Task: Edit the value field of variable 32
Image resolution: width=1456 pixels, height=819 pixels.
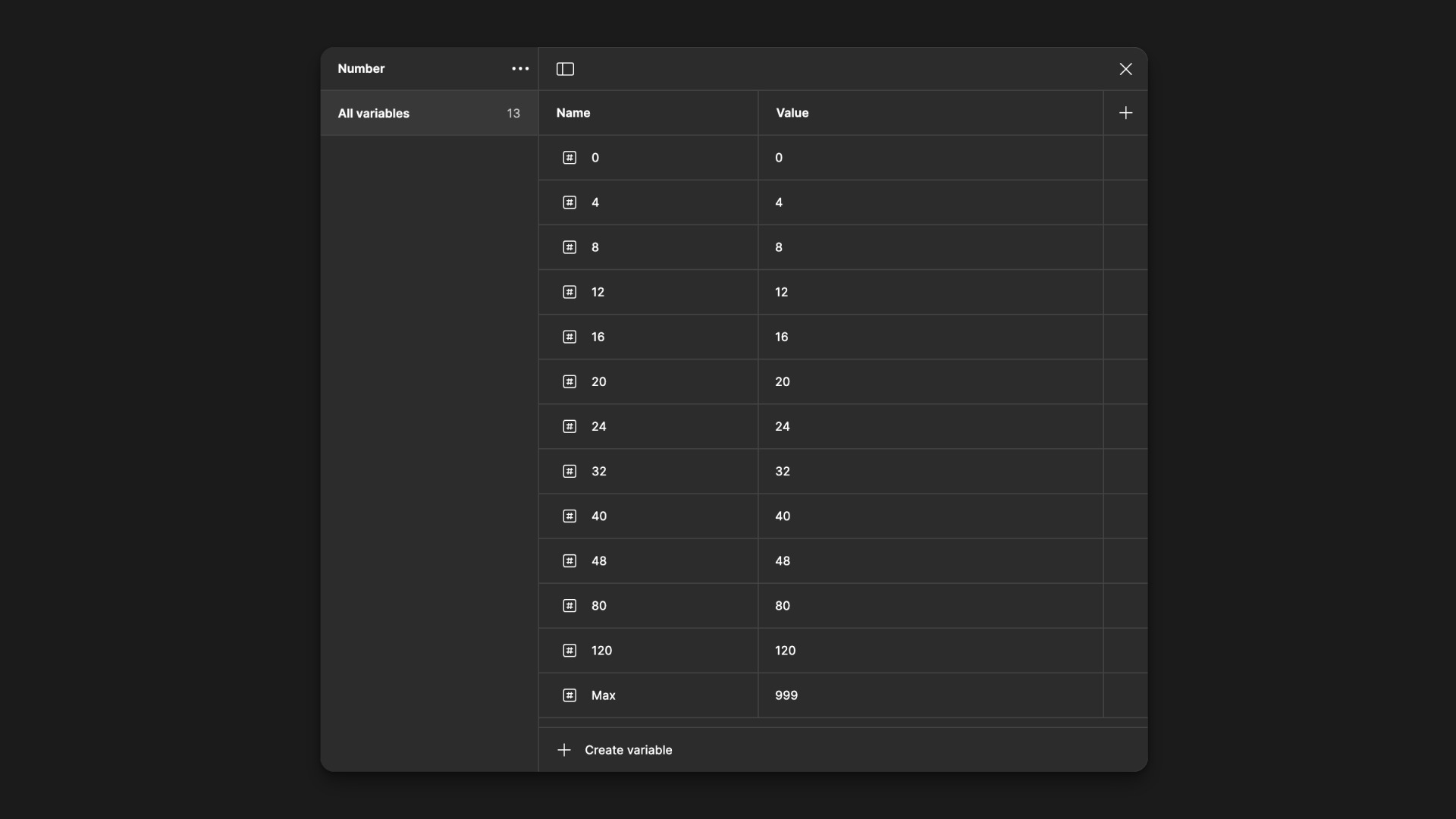Action: click(x=930, y=471)
